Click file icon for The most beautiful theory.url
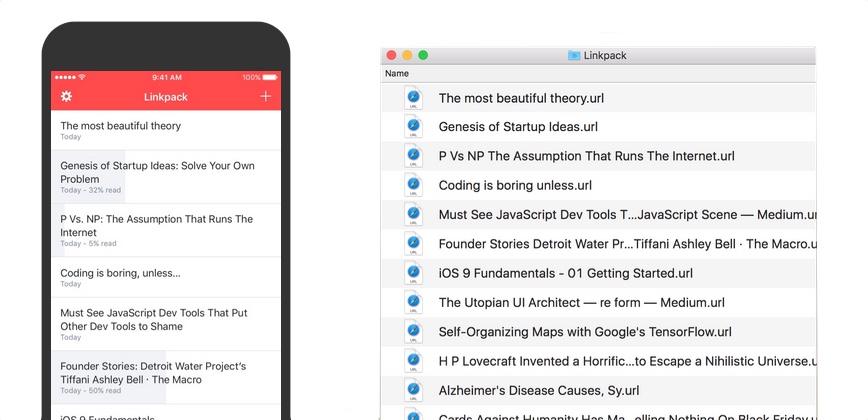 pos(413,98)
